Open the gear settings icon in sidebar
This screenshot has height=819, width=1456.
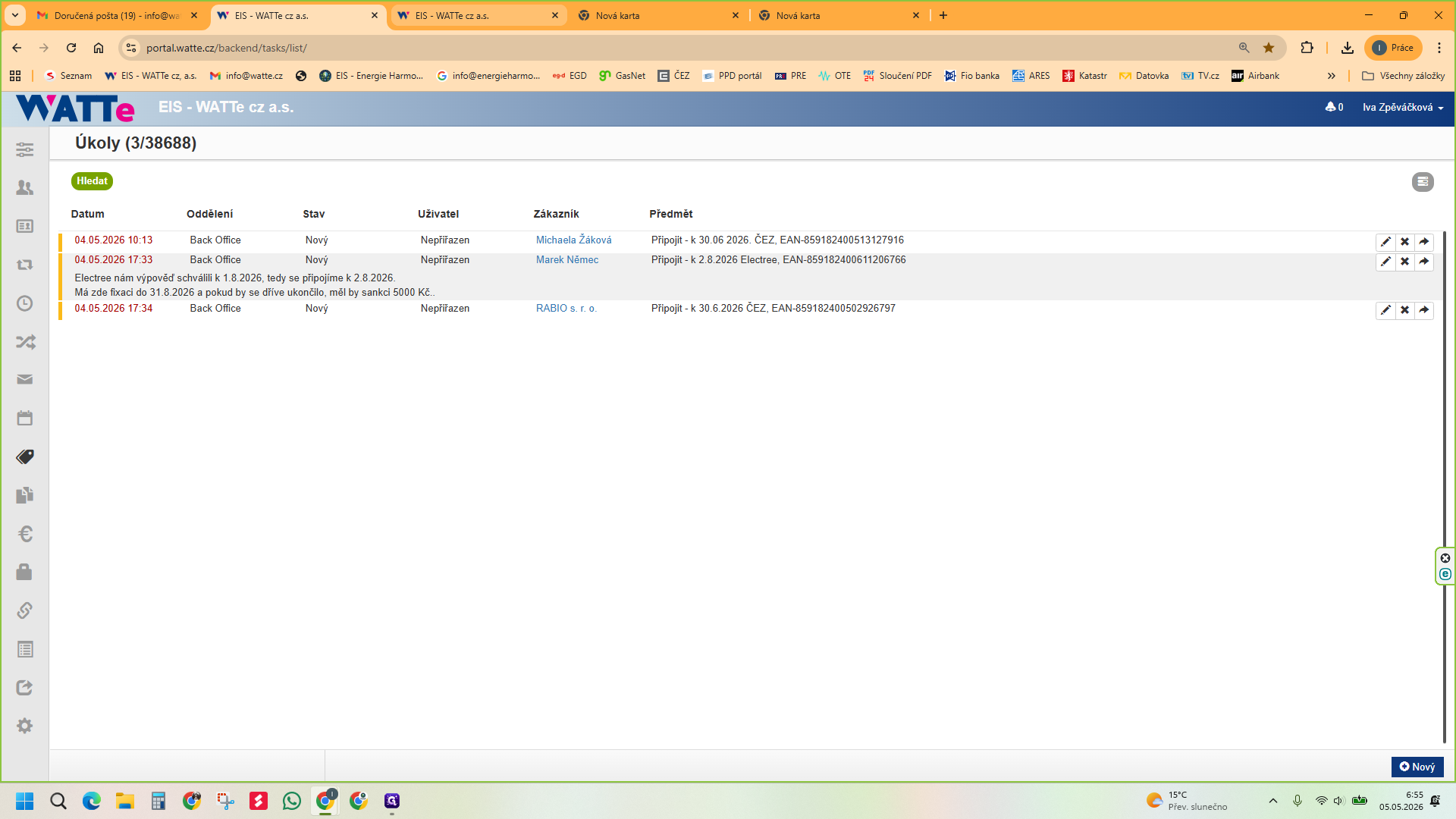[x=25, y=726]
